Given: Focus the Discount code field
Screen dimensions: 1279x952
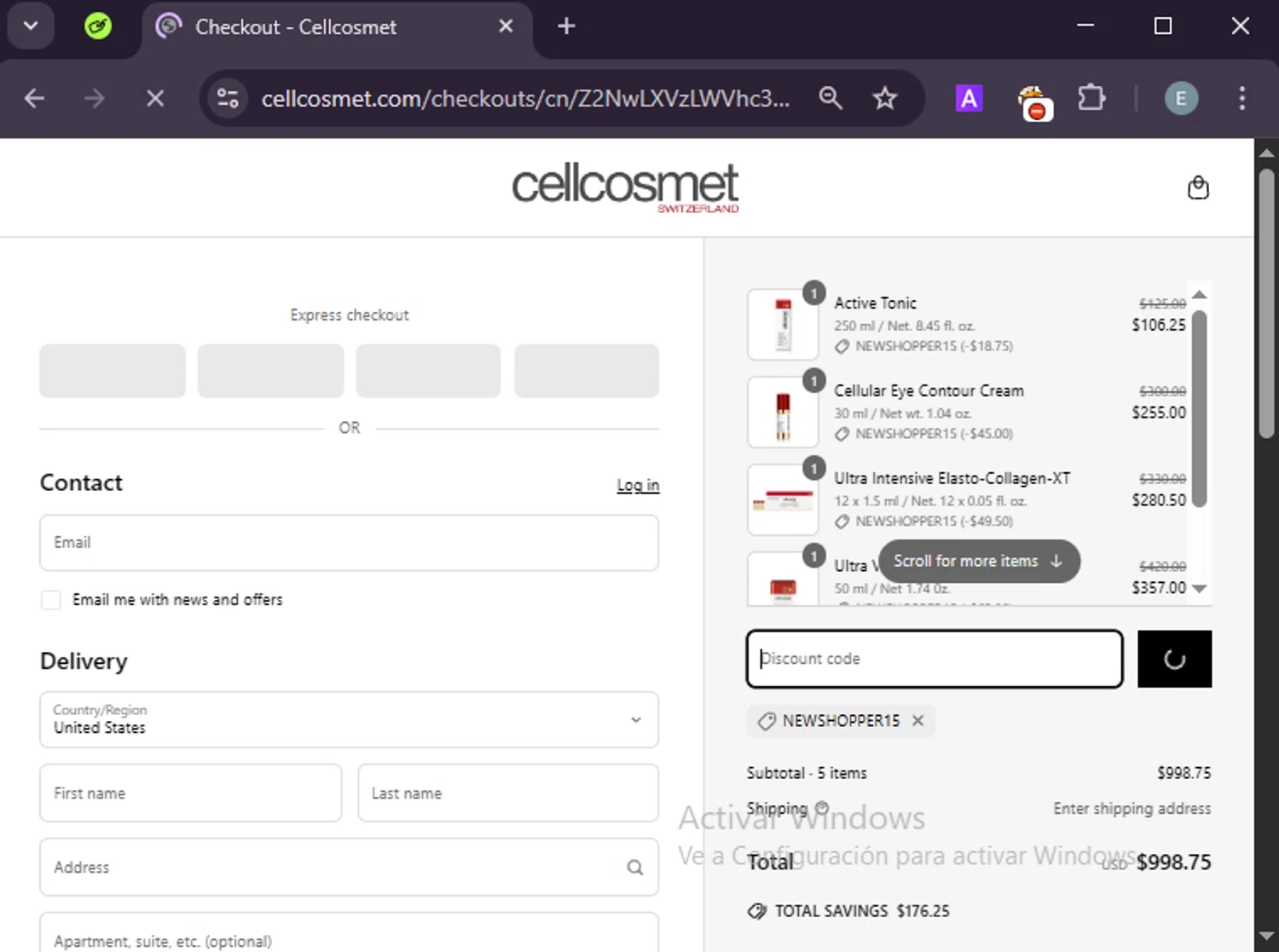Looking at the screenshot, I should 935,659.
